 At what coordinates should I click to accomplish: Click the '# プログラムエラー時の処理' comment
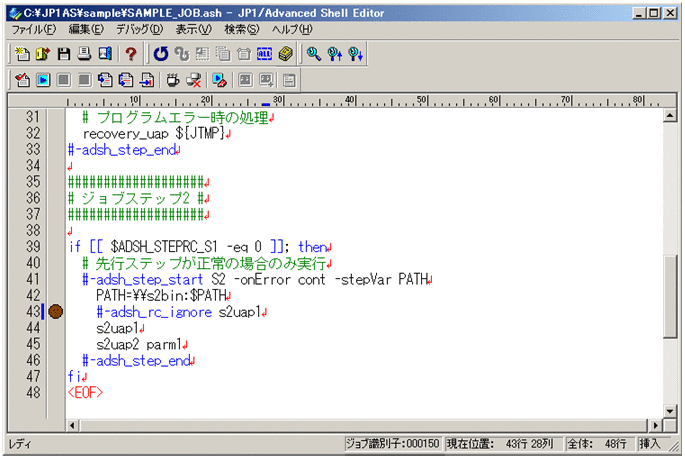click(176, 117)
